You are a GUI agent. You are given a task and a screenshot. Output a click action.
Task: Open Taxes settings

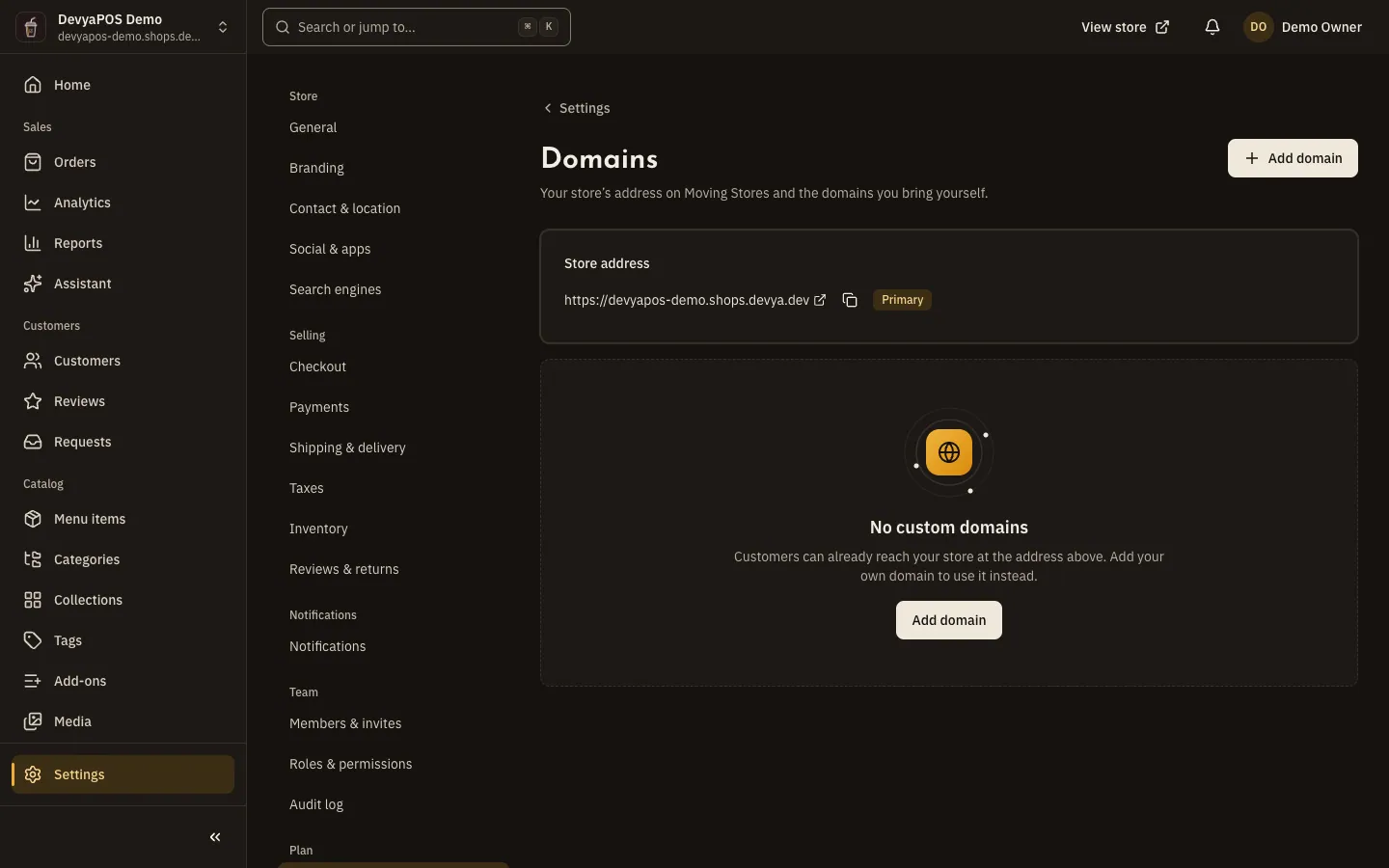coord(307,488)
